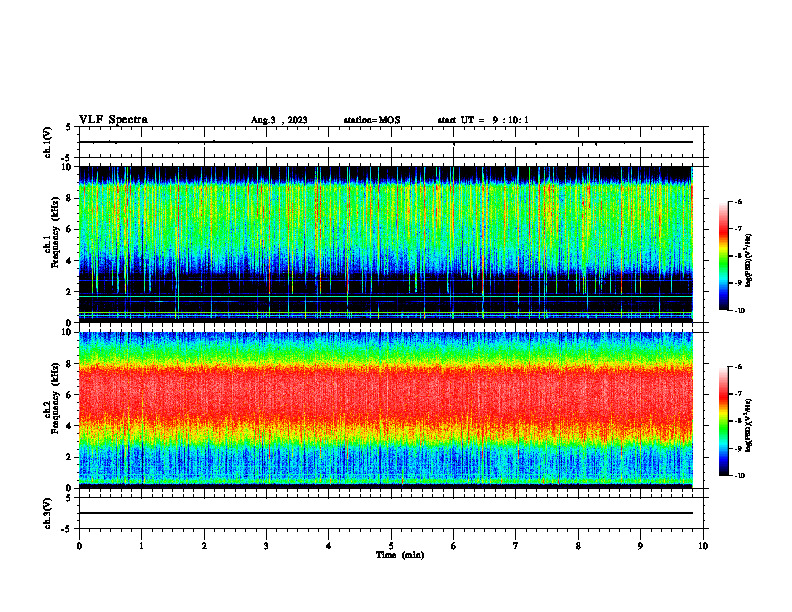Click time axis tick label '3'

click(x=266, y=546)
